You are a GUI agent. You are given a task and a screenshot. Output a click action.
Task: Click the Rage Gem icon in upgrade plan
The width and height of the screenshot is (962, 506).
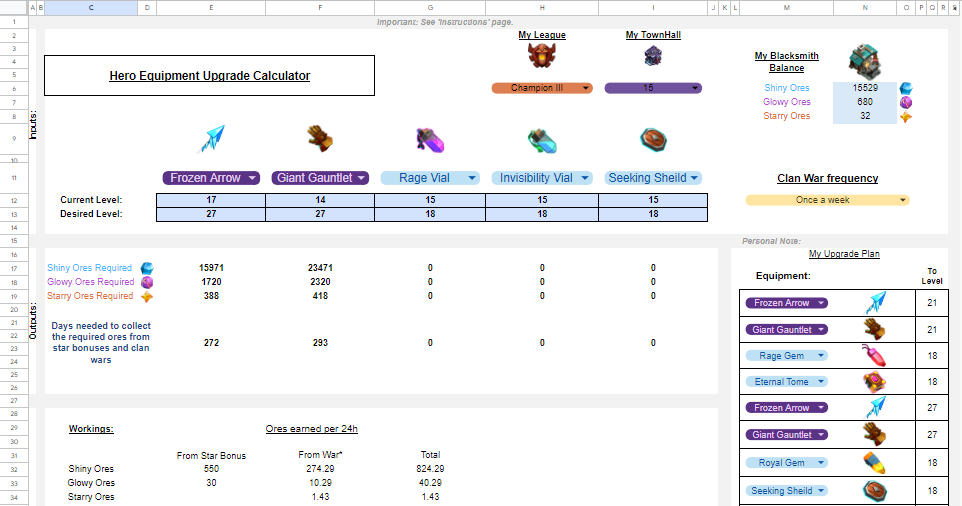pyautogui.click(x=874, y=356)
